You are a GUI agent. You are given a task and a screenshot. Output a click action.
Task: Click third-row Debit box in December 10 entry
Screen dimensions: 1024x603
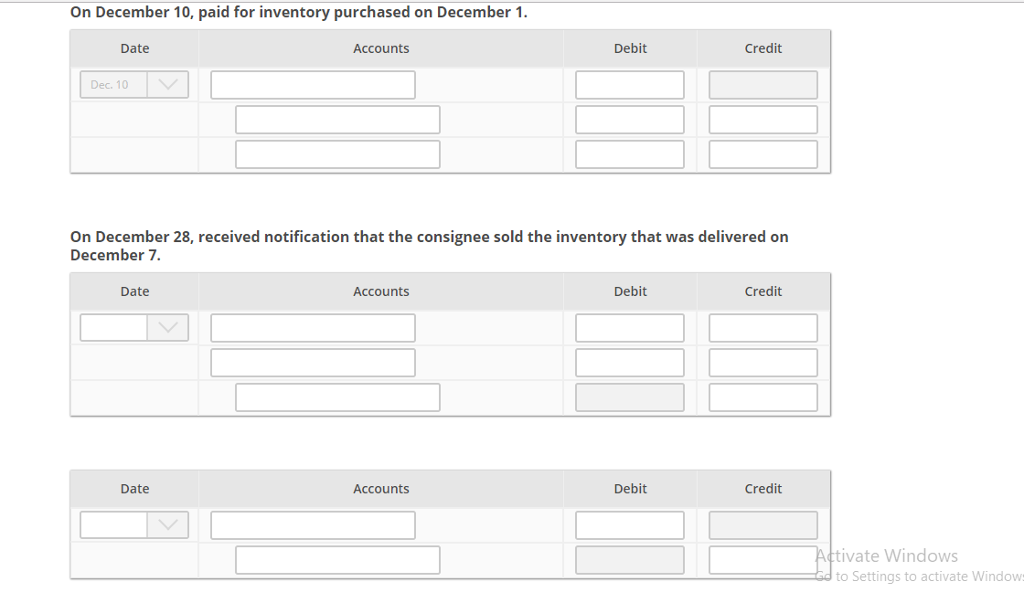pyautogui.click(x=630, y=155)
